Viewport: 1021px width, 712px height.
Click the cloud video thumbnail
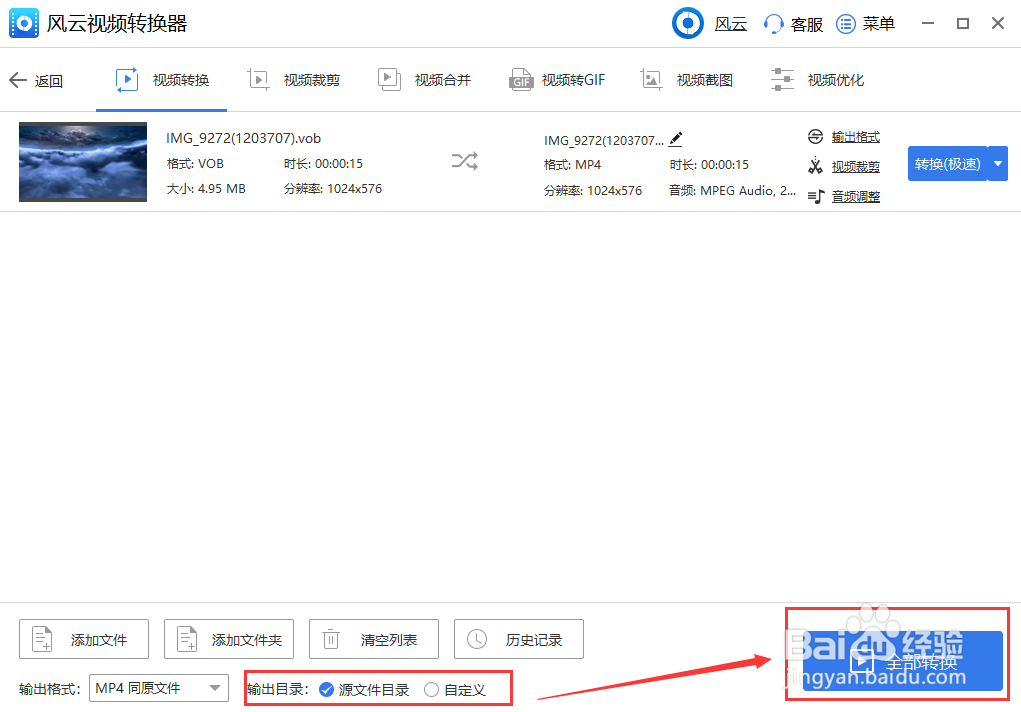click(83, 162)
